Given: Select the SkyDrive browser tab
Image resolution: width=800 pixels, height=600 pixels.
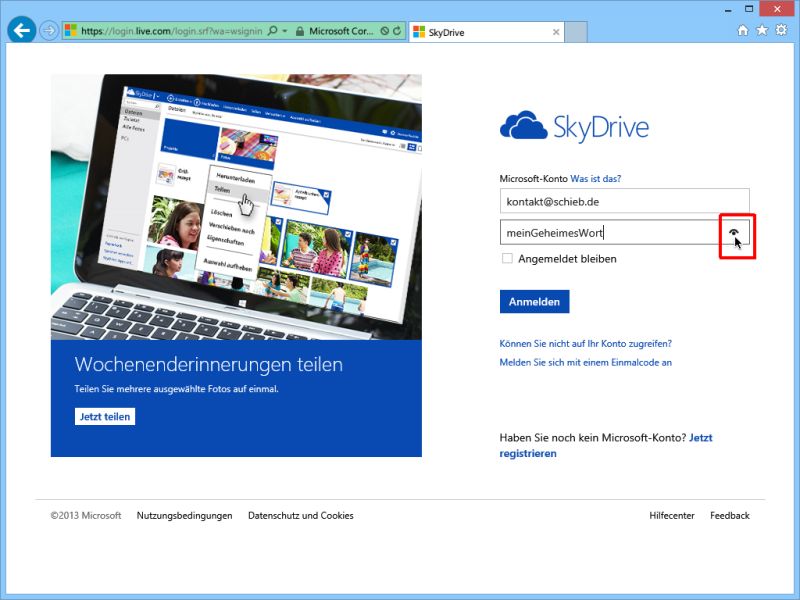Looking at the screenshot, I should point(486,32).
